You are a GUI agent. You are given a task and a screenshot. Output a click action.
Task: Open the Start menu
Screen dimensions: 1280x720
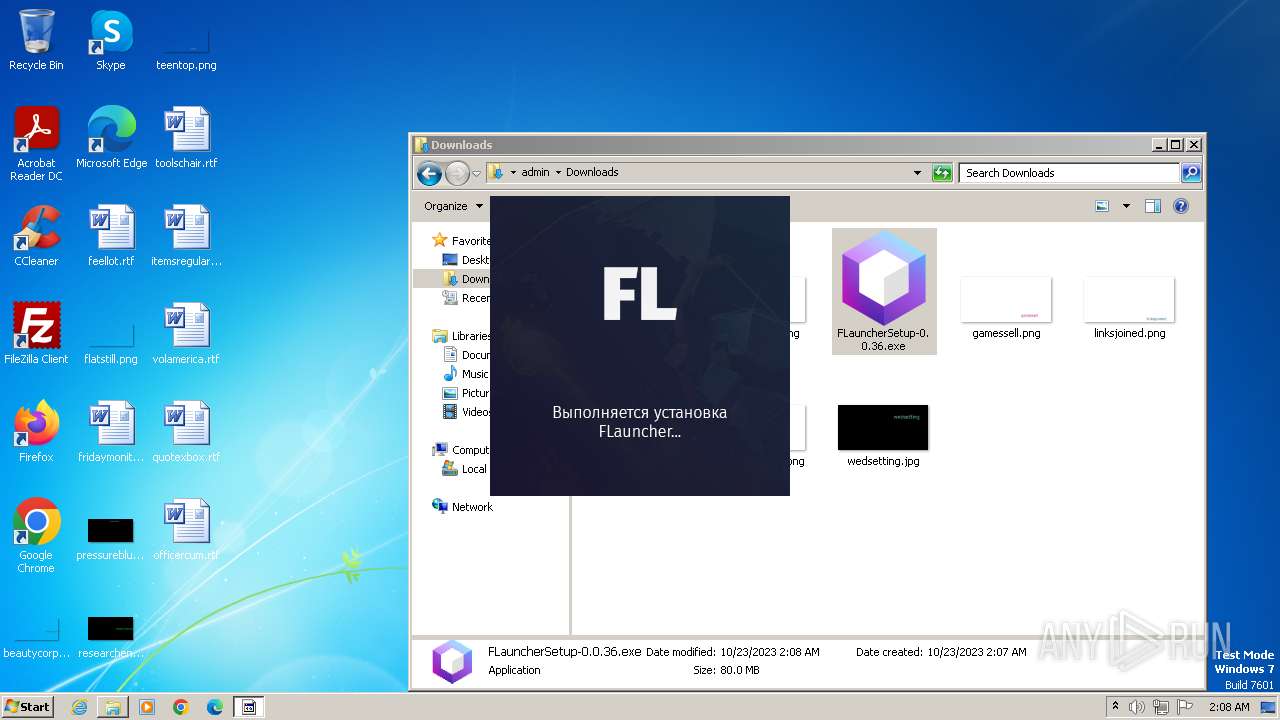(27, 707)
